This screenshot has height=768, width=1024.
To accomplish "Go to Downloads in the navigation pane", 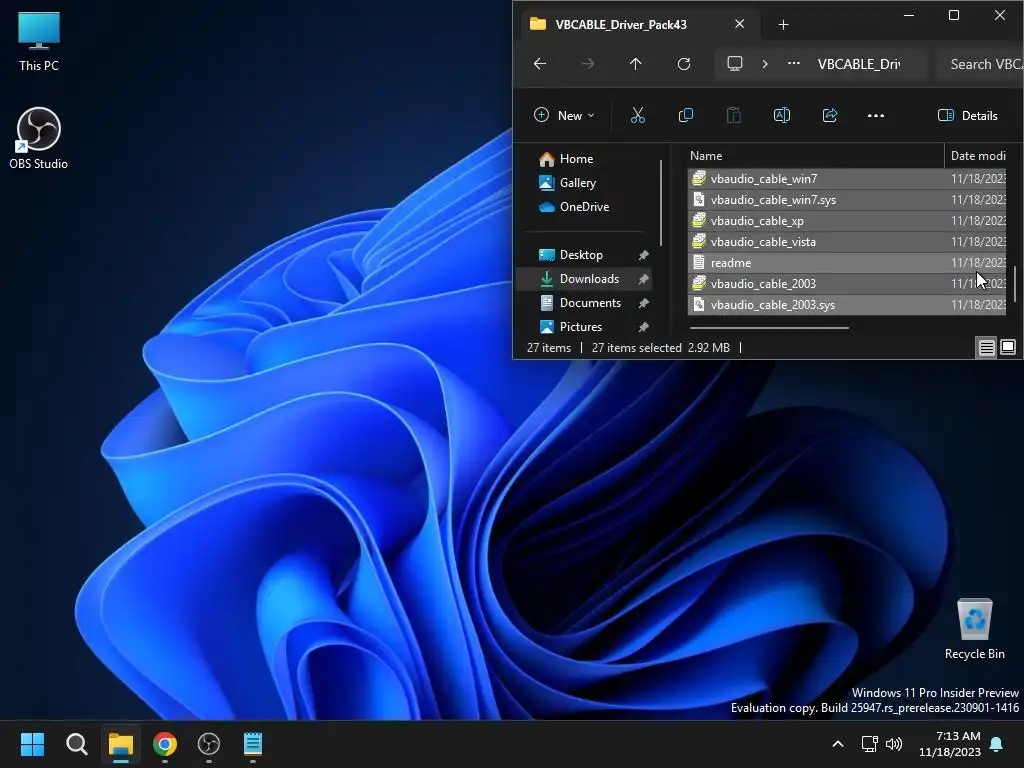I will [x=584, y=279].
